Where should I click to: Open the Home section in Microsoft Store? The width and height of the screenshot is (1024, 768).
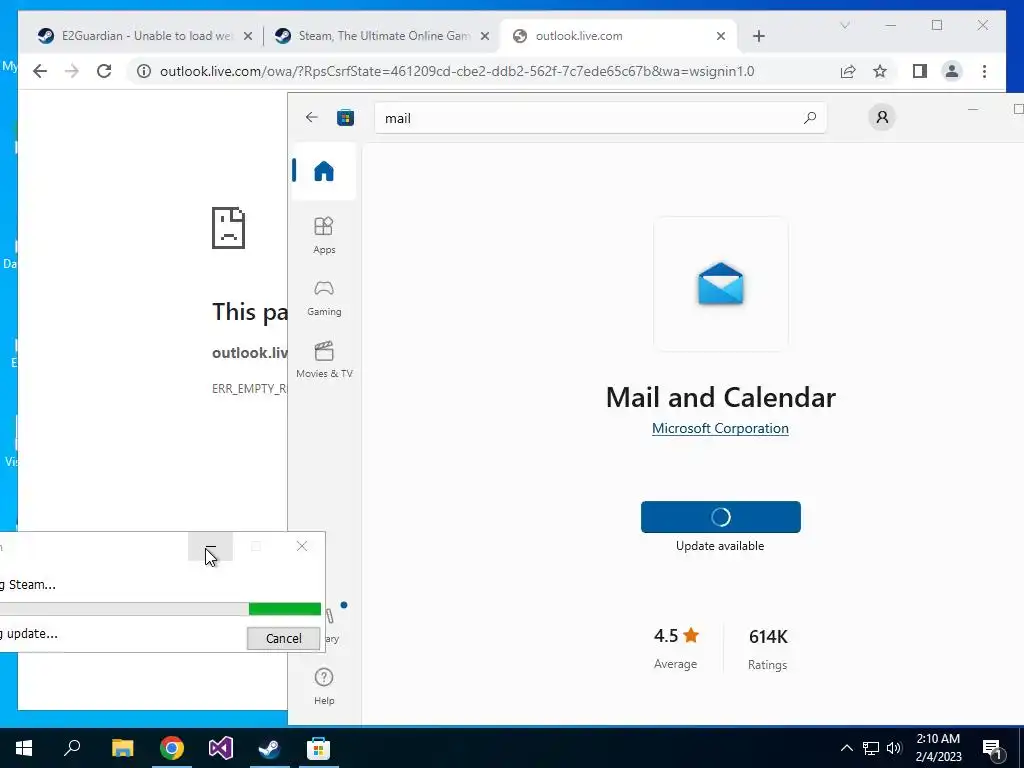click(x=324, y=171)
